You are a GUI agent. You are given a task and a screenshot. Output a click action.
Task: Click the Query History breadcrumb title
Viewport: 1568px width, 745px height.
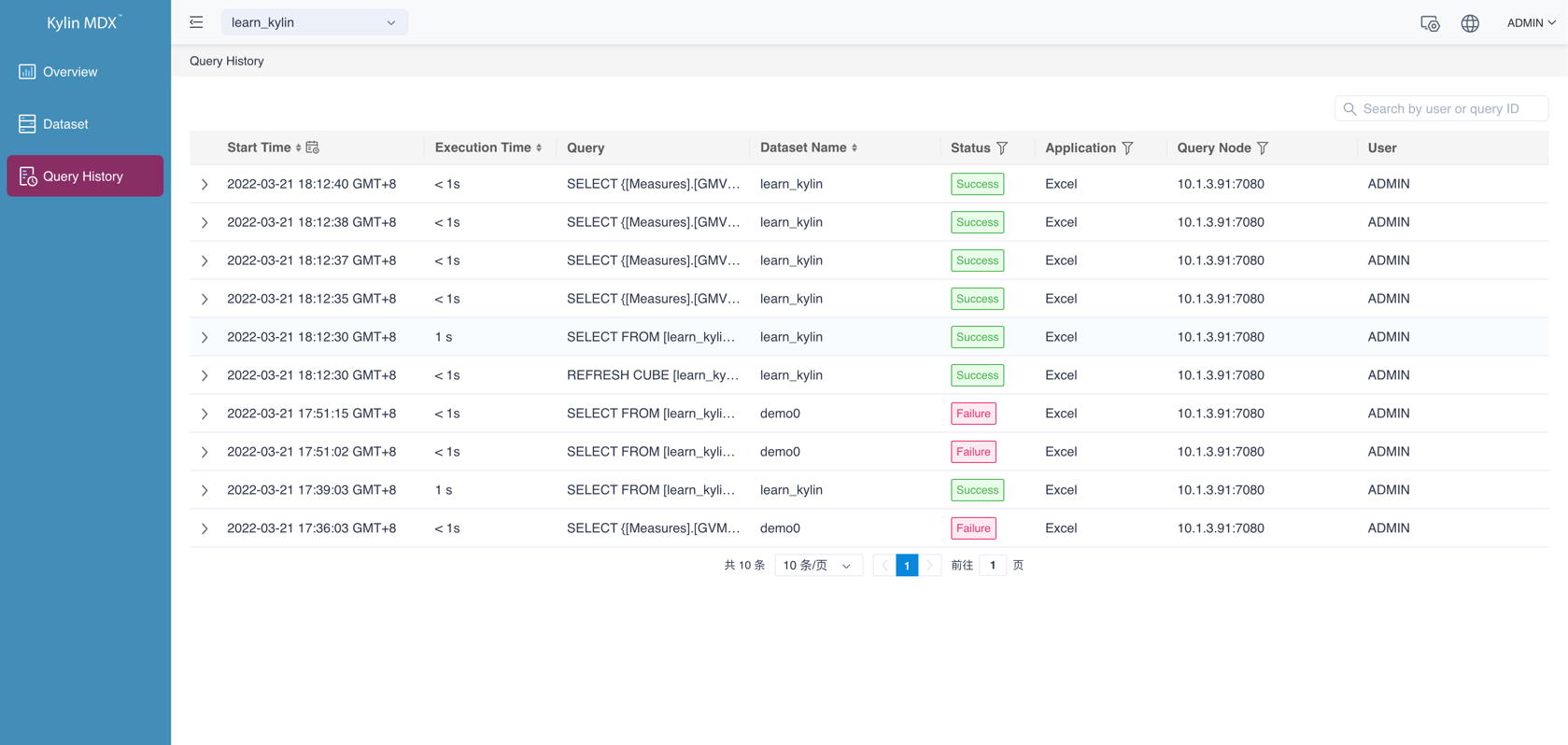[227, 61]
